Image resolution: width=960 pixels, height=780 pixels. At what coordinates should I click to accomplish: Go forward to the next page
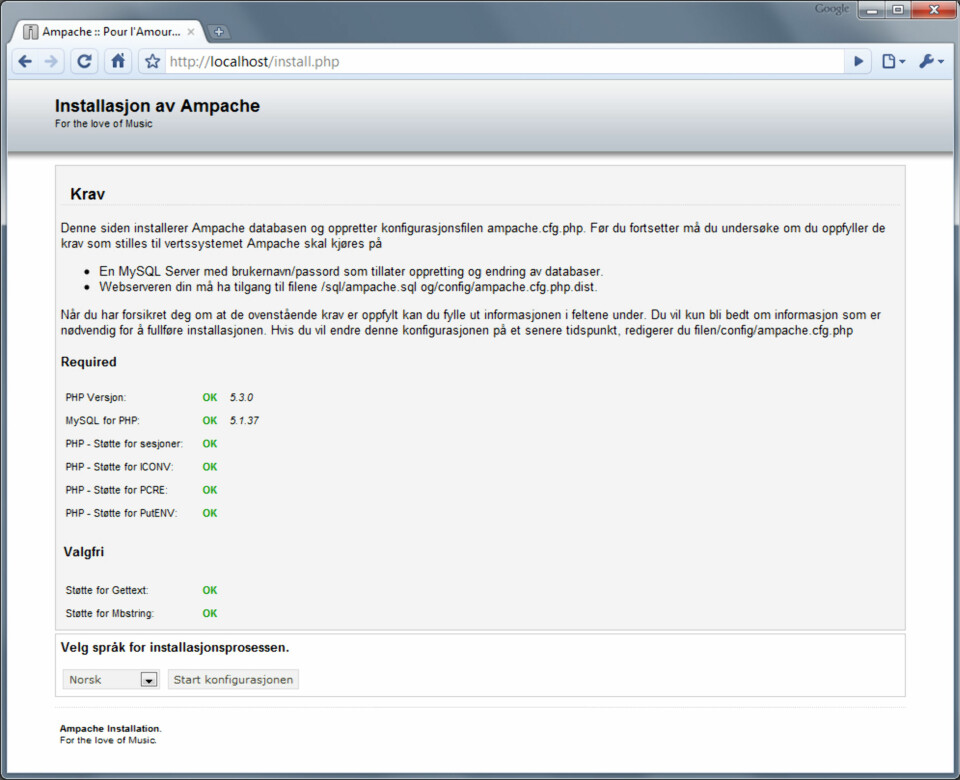pos(51,61)
